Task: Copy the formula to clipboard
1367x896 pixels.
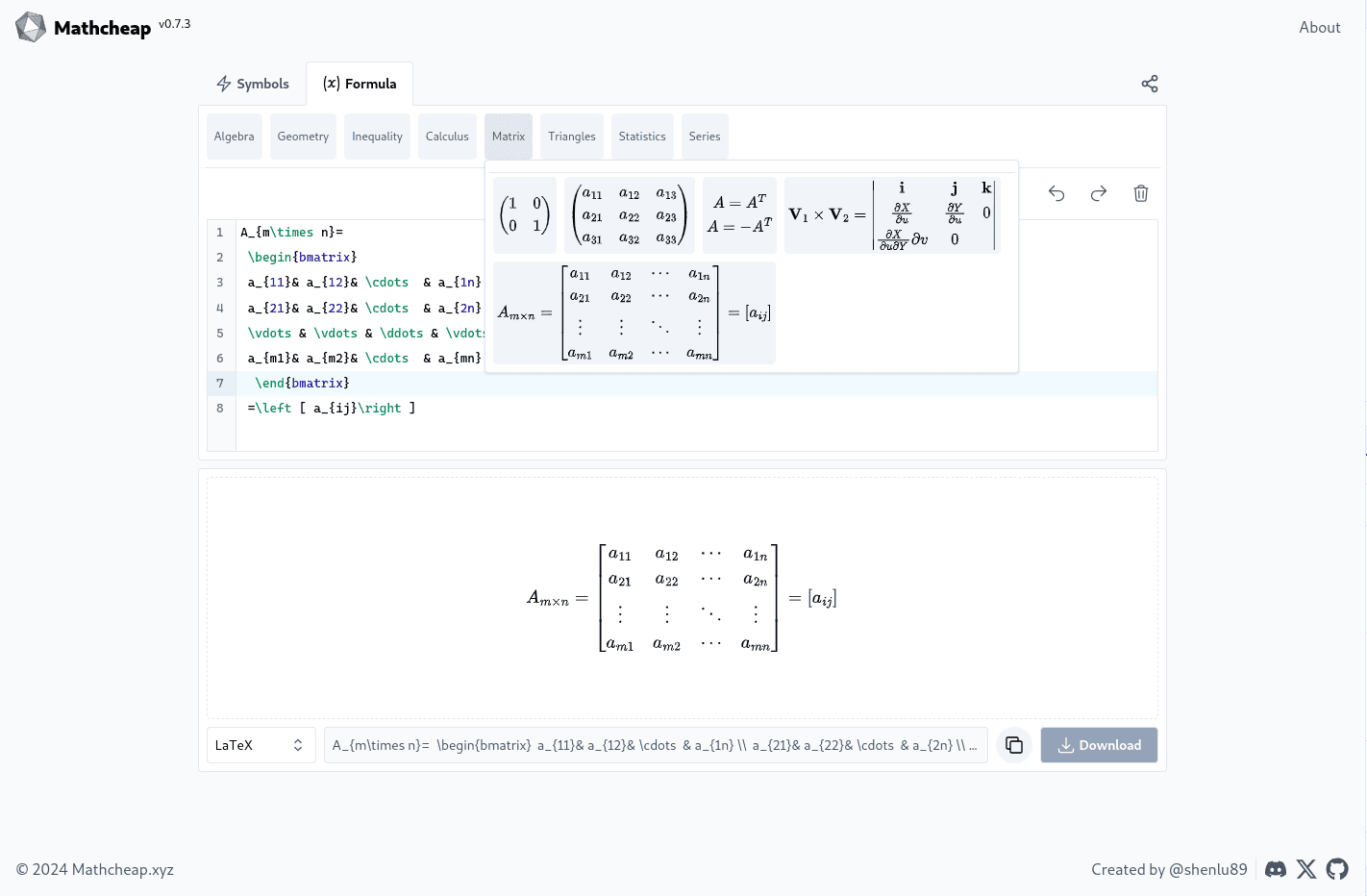Action: 1014,745
